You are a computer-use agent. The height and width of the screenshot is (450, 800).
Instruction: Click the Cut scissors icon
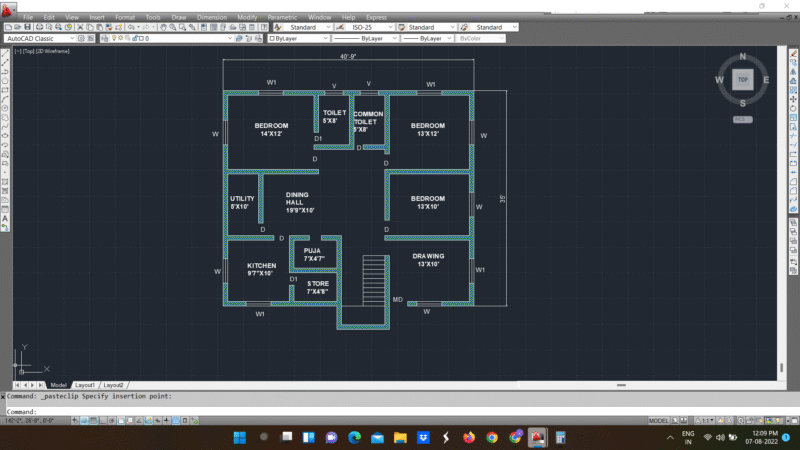point(80,27)
